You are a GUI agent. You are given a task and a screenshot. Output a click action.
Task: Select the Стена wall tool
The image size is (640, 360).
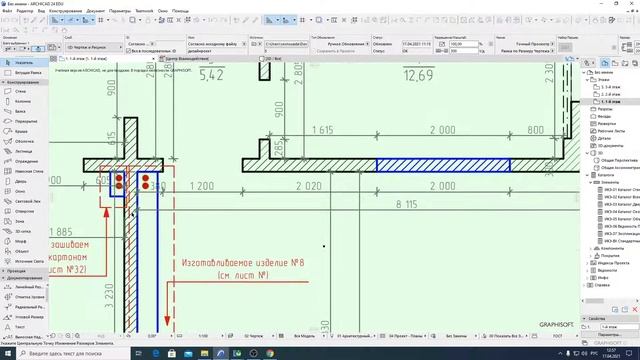tap(24, 91)
